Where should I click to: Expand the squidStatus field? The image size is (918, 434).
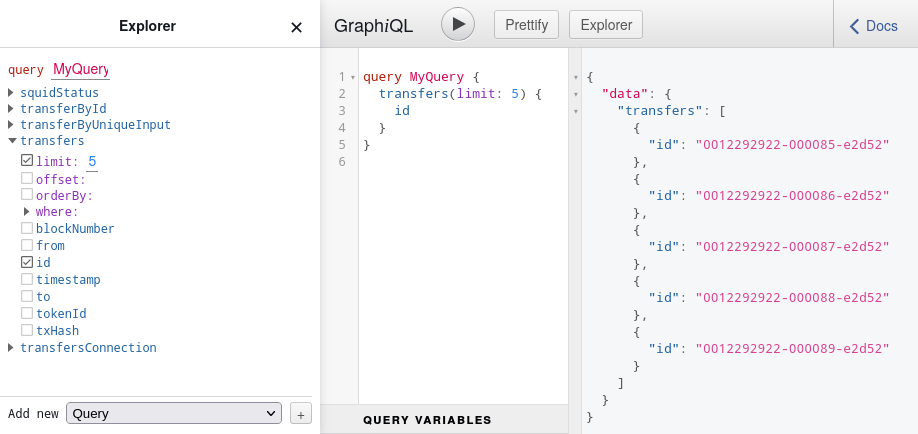[x=12, y=93]
